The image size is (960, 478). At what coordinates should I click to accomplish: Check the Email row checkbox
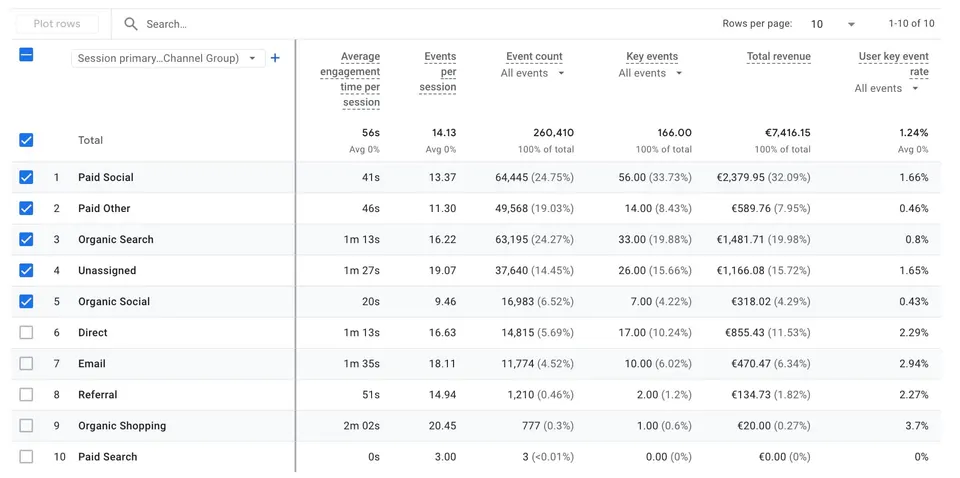(x=26, y=364)
